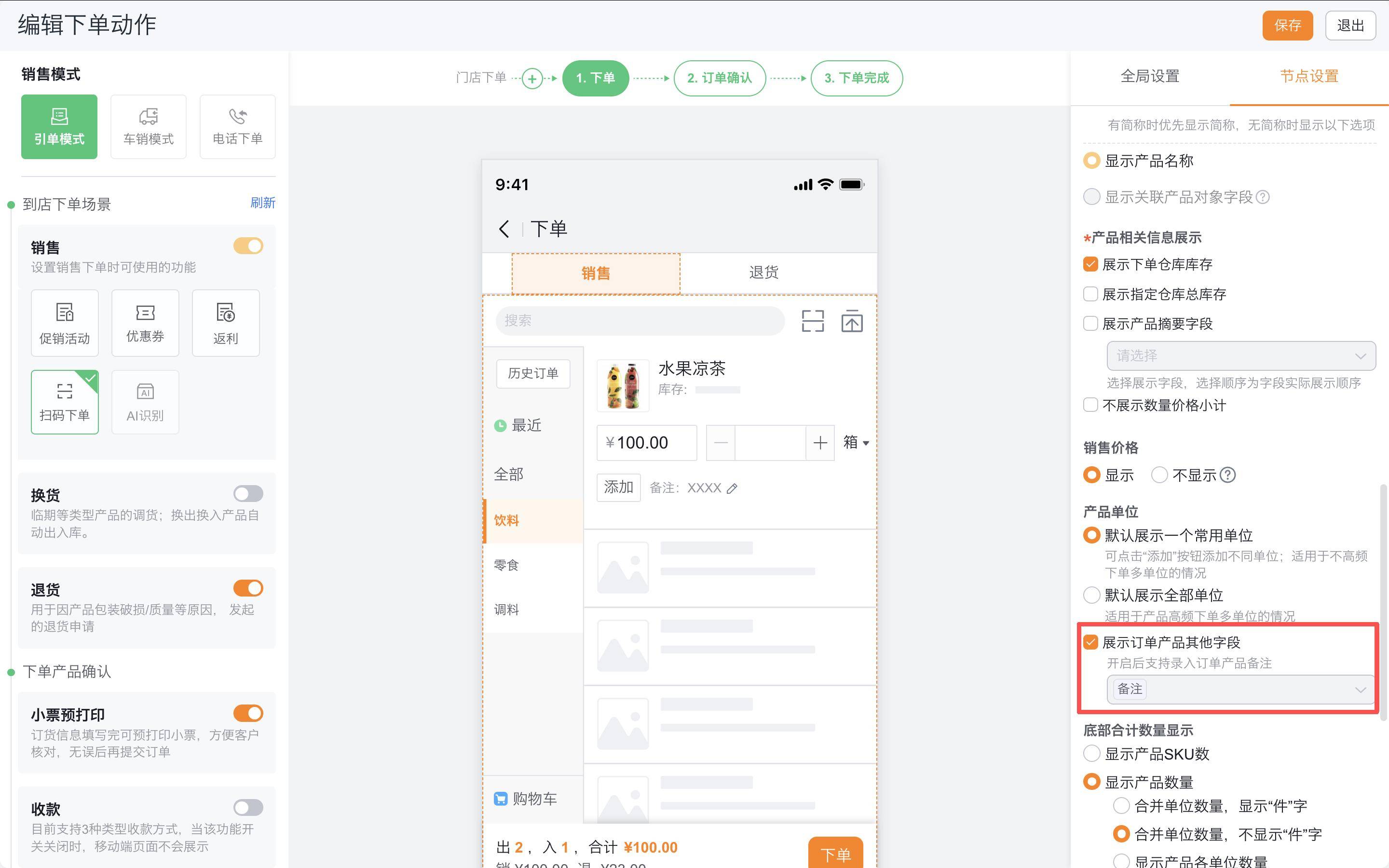Click the scan barcode icon beside search
1389x868 pixels.
coord(812,321)
